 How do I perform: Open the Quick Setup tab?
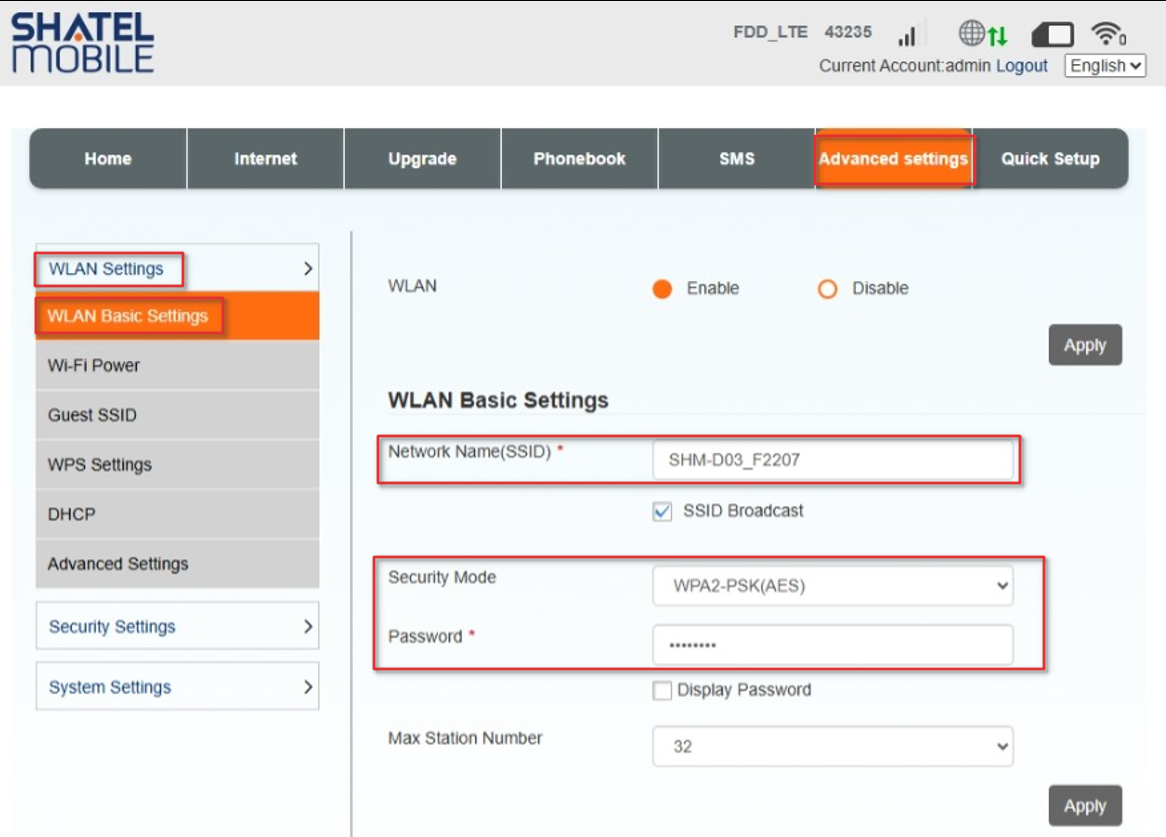pyautogui.click(x=1050, y=158)
